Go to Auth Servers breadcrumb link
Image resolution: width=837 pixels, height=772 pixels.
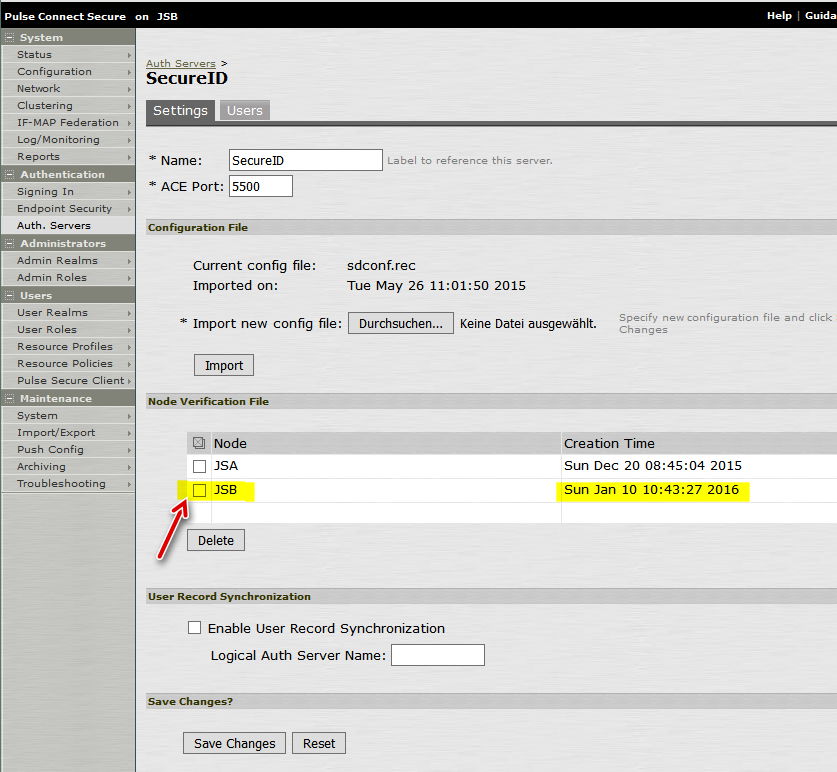(181, 64)
